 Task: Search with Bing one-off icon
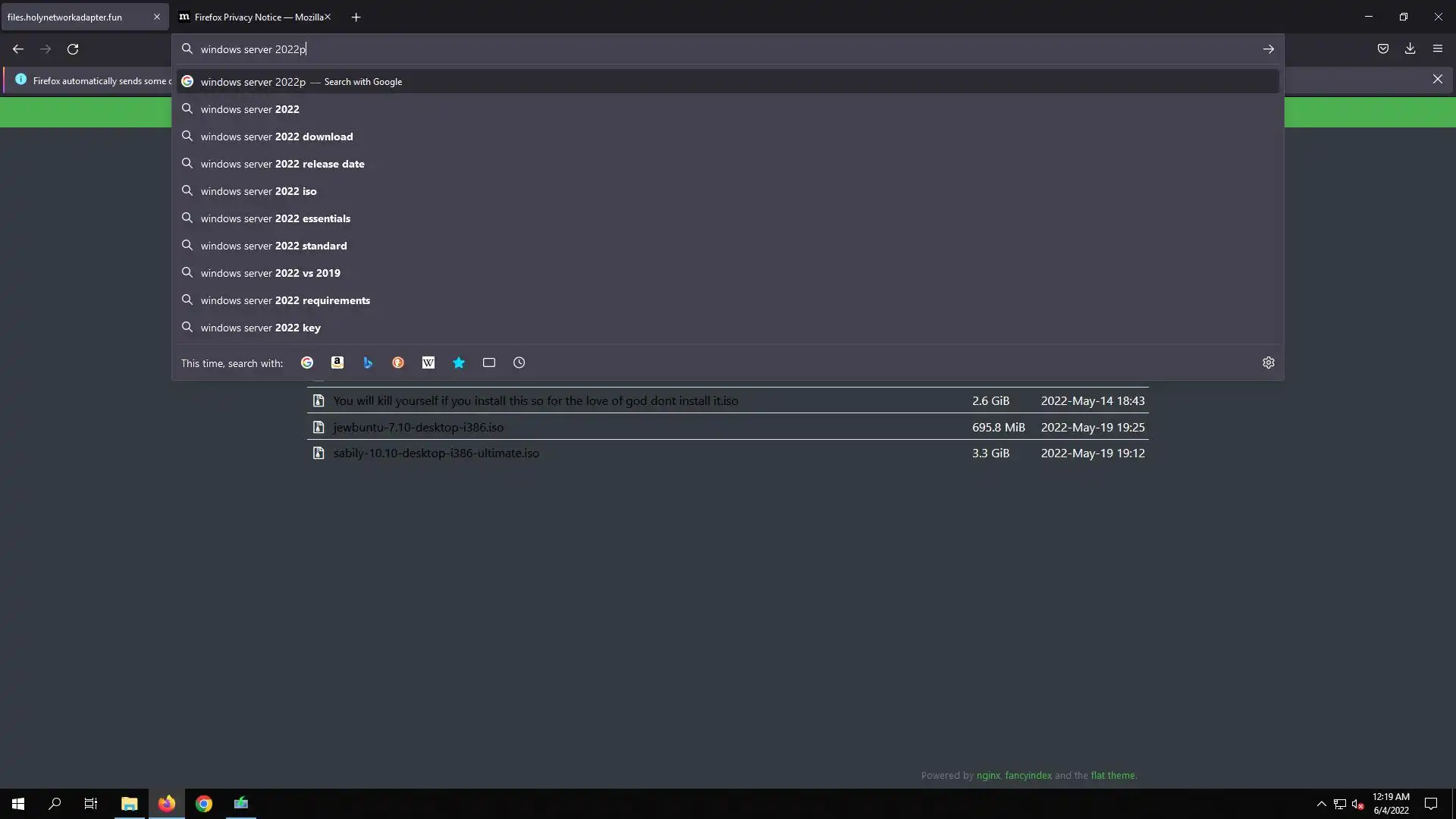coord(368,362)
